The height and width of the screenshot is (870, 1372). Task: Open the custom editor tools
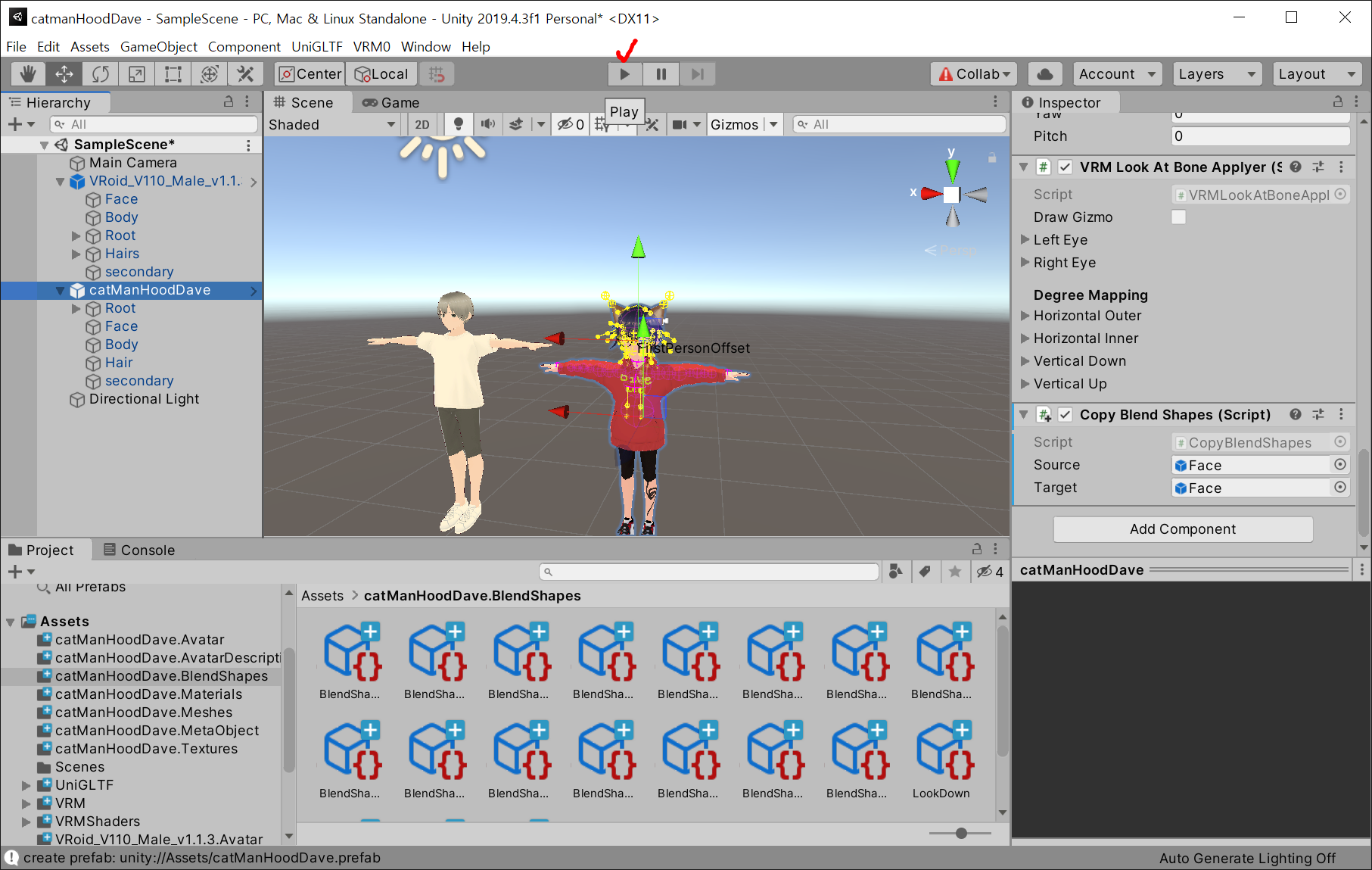click(x=246, y=73)
